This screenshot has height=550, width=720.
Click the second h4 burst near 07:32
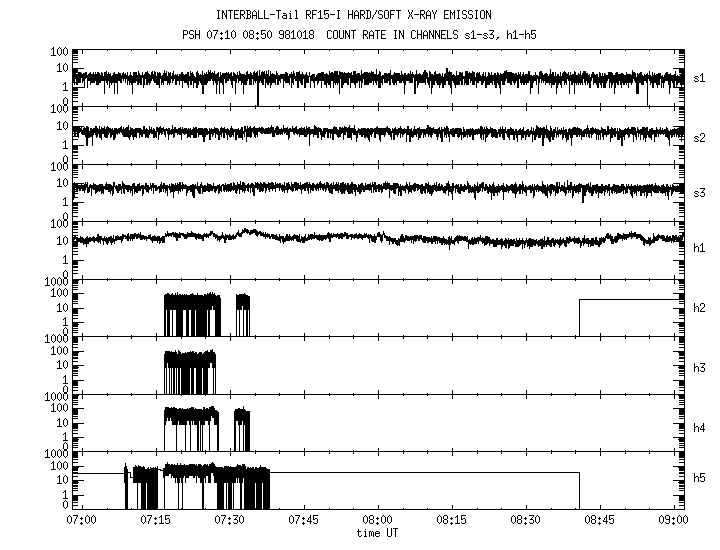click(242, 429)
